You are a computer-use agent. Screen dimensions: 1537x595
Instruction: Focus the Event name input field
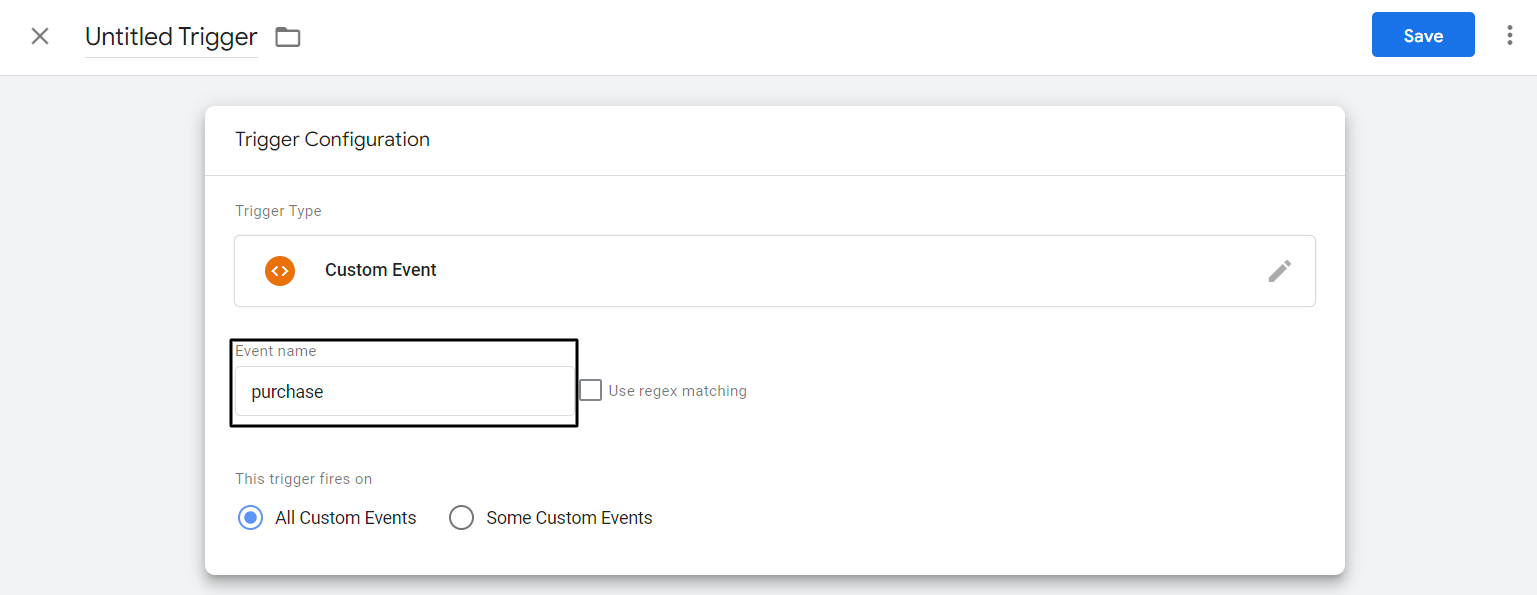pos(404,391)
